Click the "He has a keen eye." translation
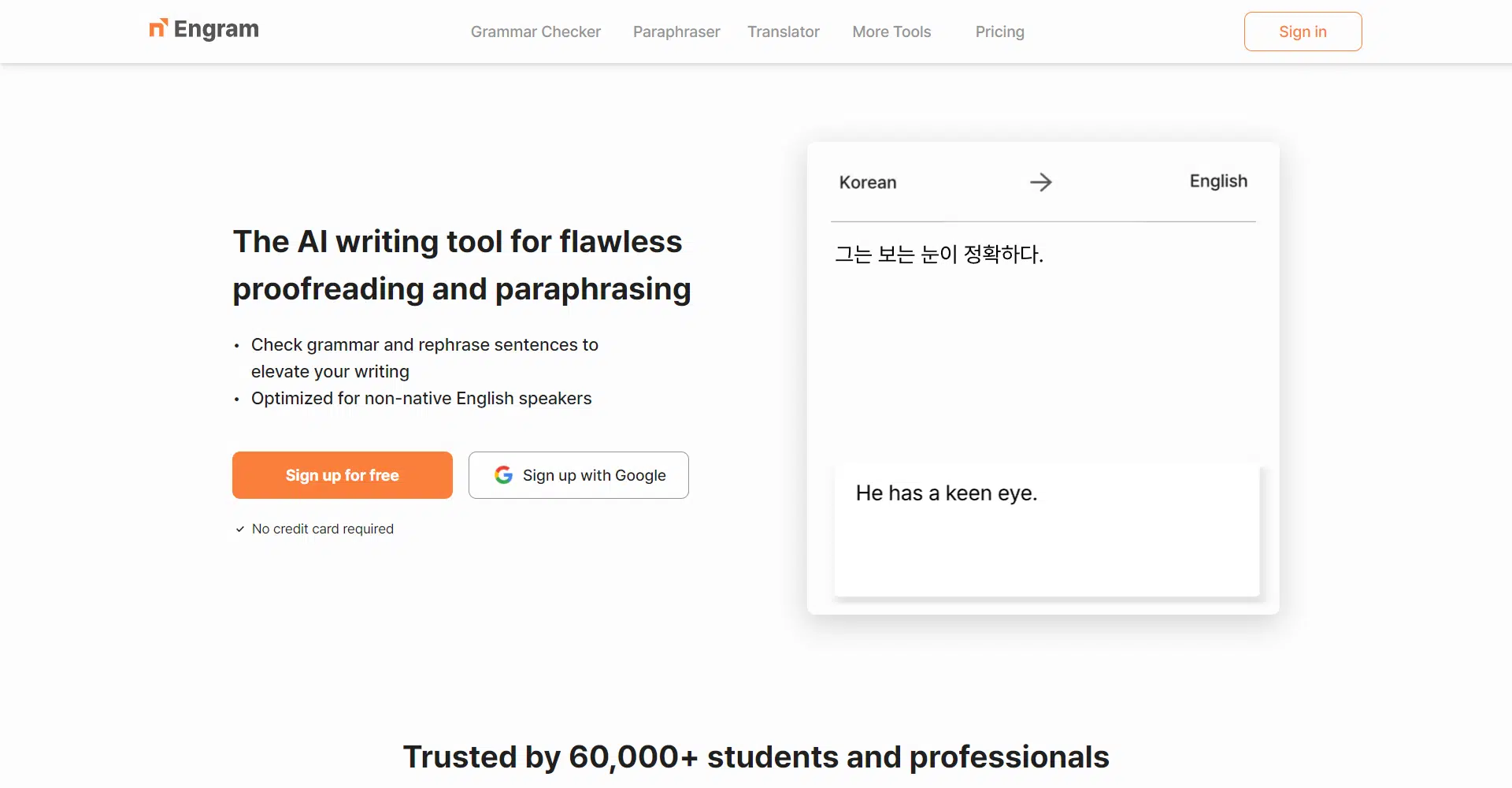 pos(946,493)
